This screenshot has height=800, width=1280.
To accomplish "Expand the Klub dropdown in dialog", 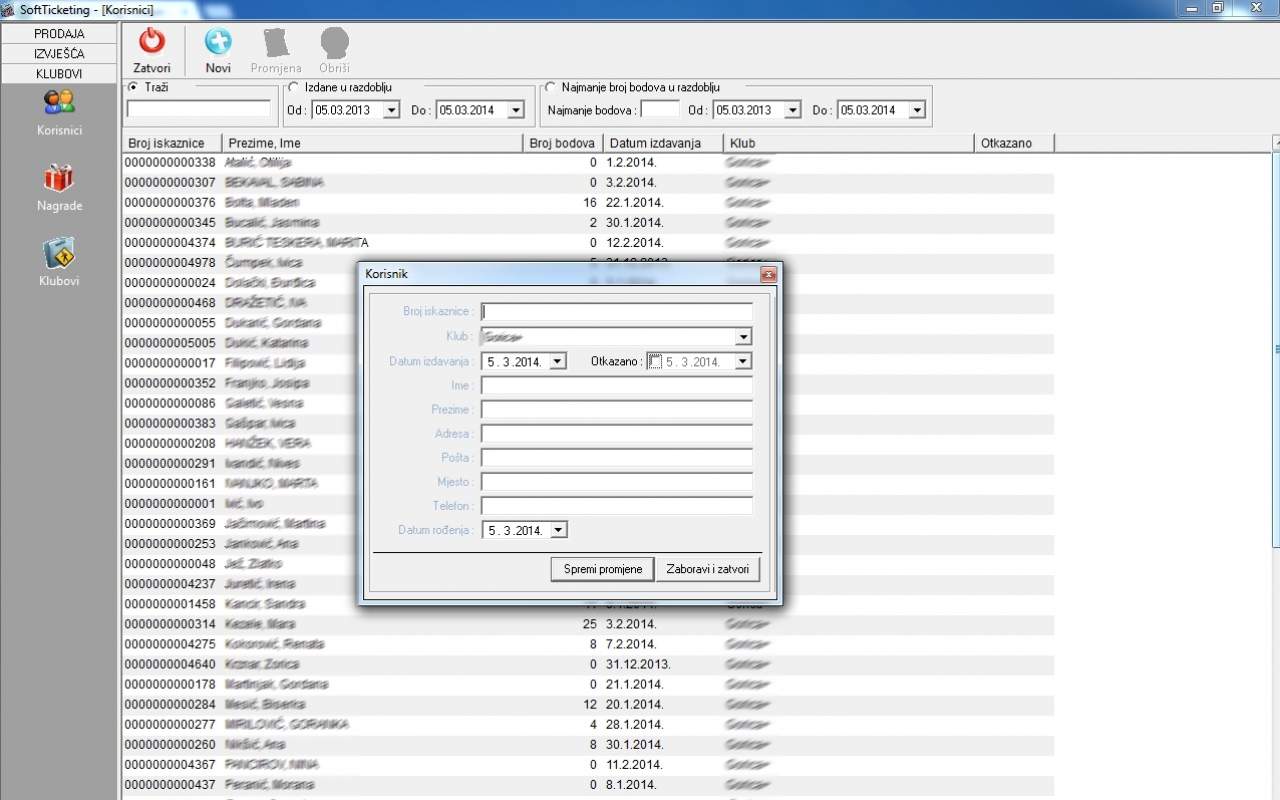I will (x=743, y=337).
